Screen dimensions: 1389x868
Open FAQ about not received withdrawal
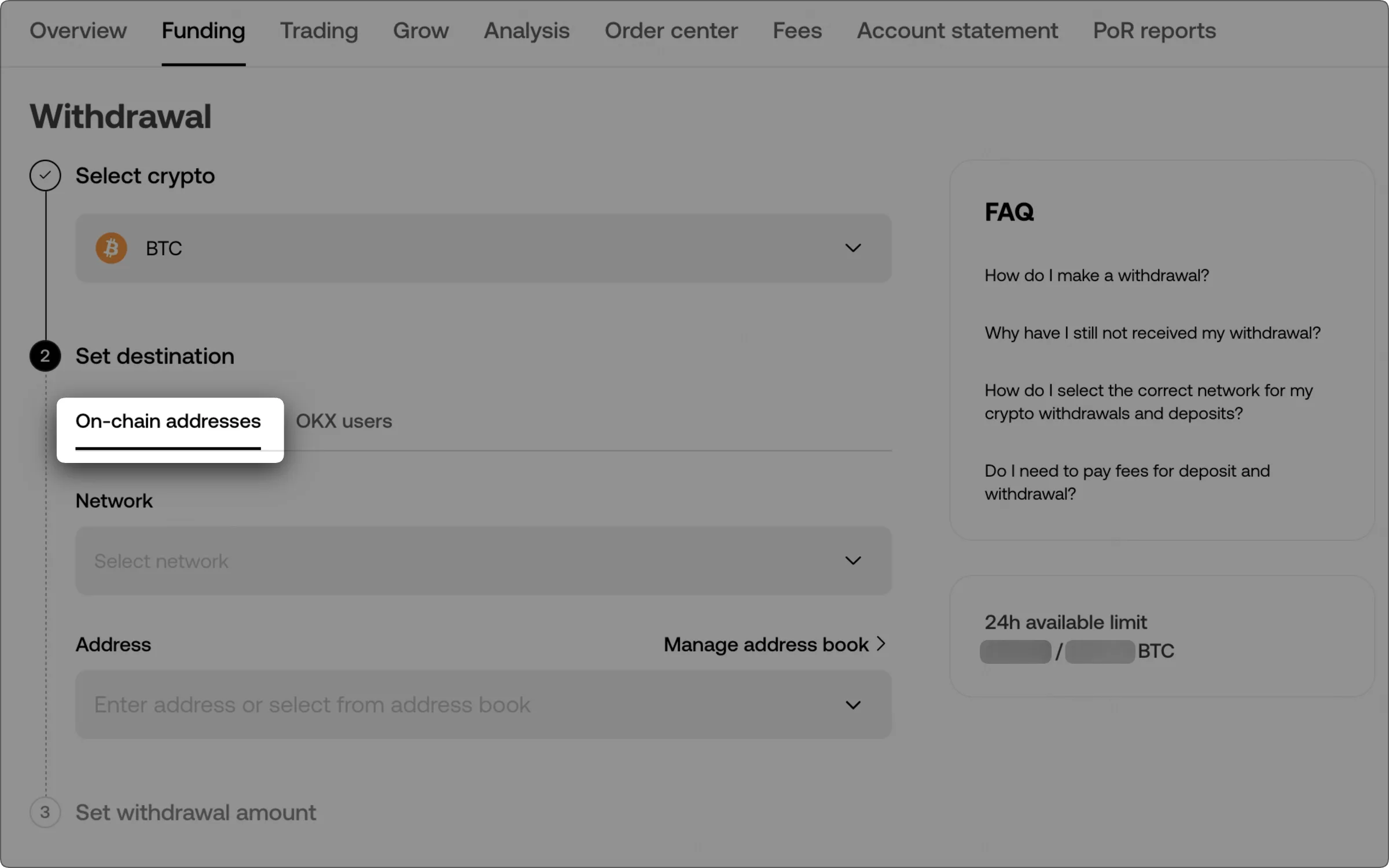1152,333
